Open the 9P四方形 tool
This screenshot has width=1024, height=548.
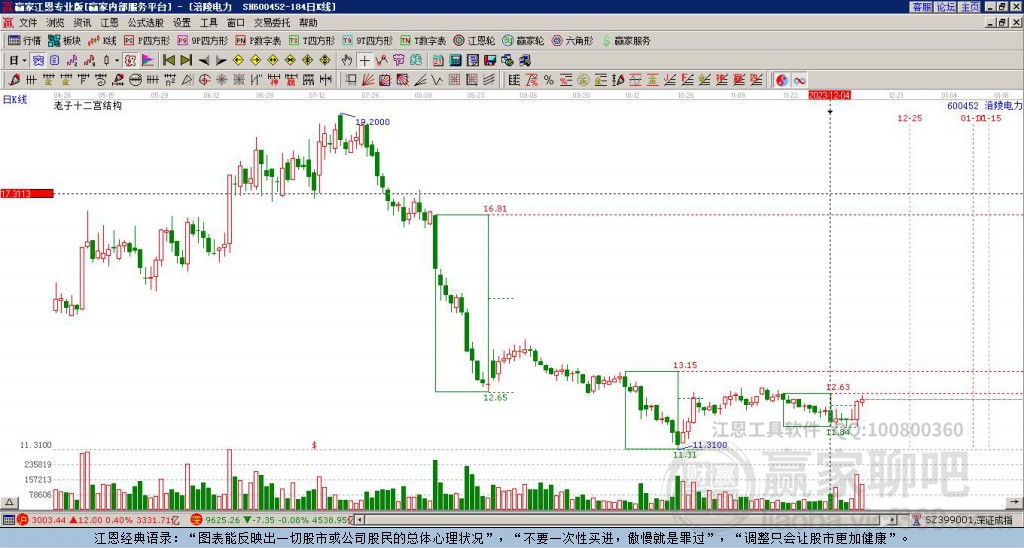[203, 40]
